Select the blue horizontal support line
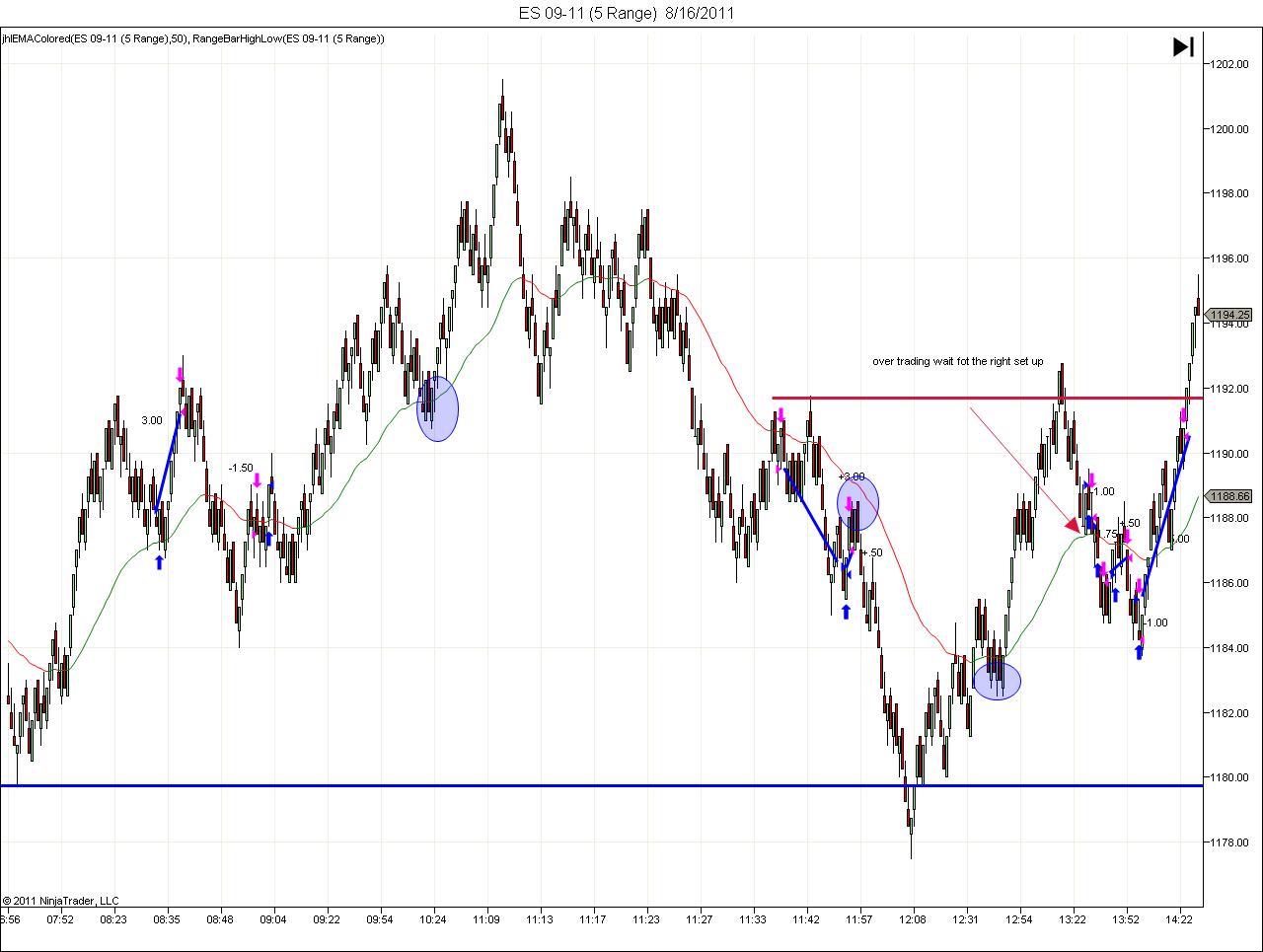The image size is (1263, 952). 601,785
